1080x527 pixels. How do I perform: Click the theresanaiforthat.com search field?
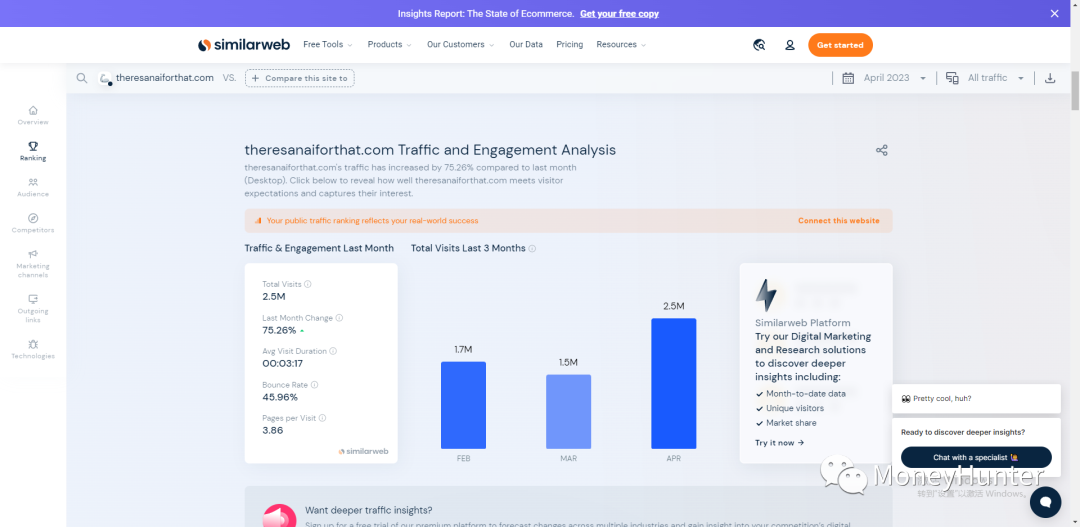point(165,79)
